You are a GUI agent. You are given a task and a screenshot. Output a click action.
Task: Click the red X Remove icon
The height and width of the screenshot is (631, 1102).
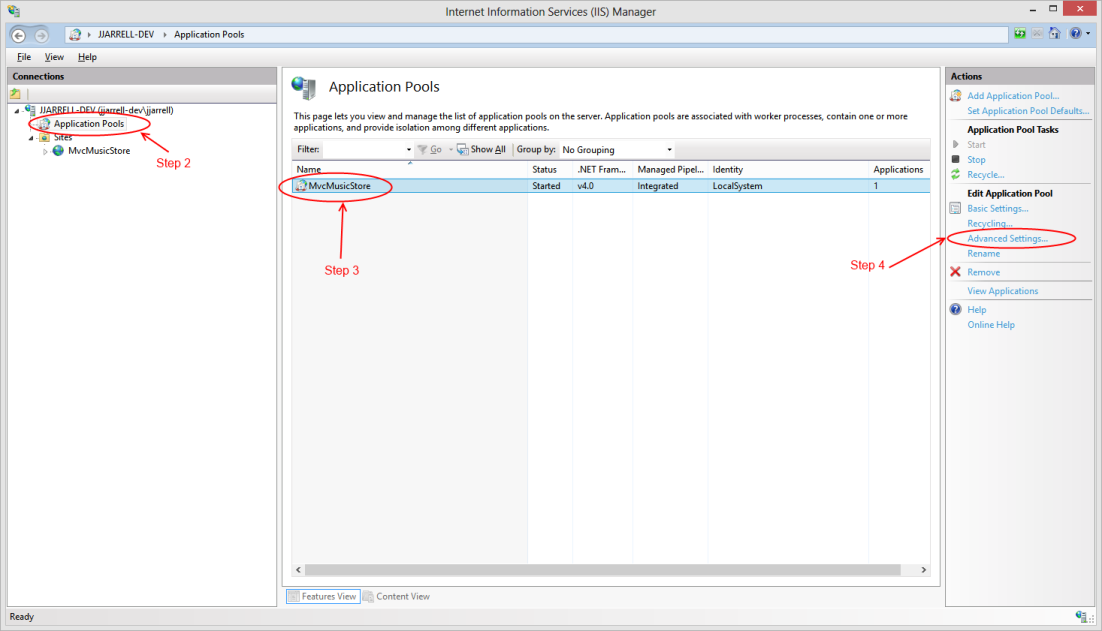(955, 272)
